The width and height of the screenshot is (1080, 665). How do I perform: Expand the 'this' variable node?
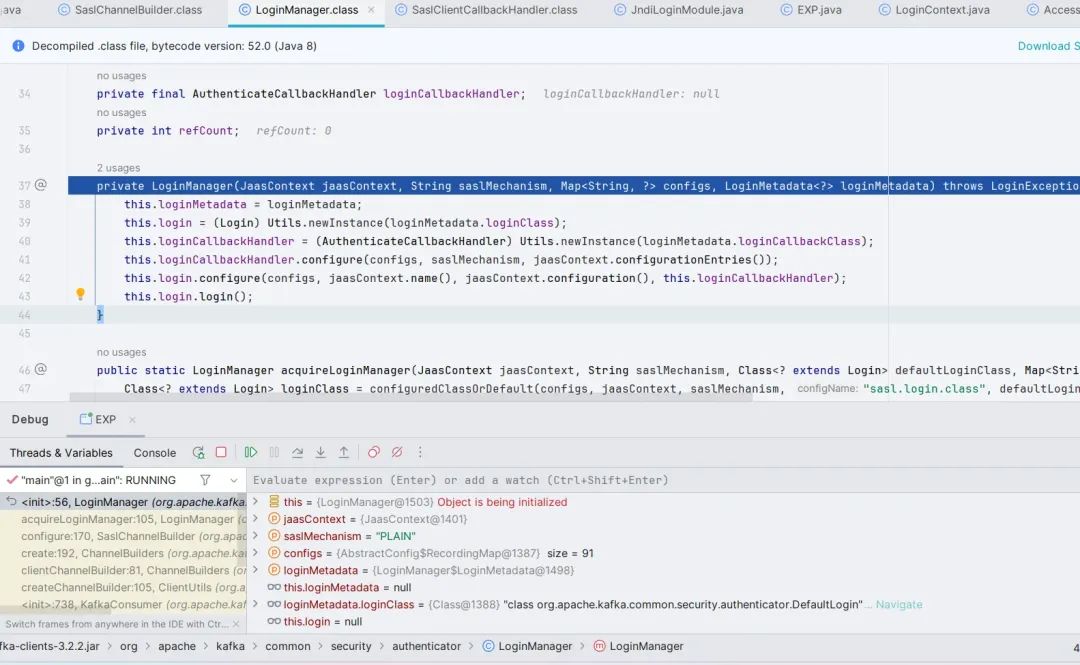point(256,502)
